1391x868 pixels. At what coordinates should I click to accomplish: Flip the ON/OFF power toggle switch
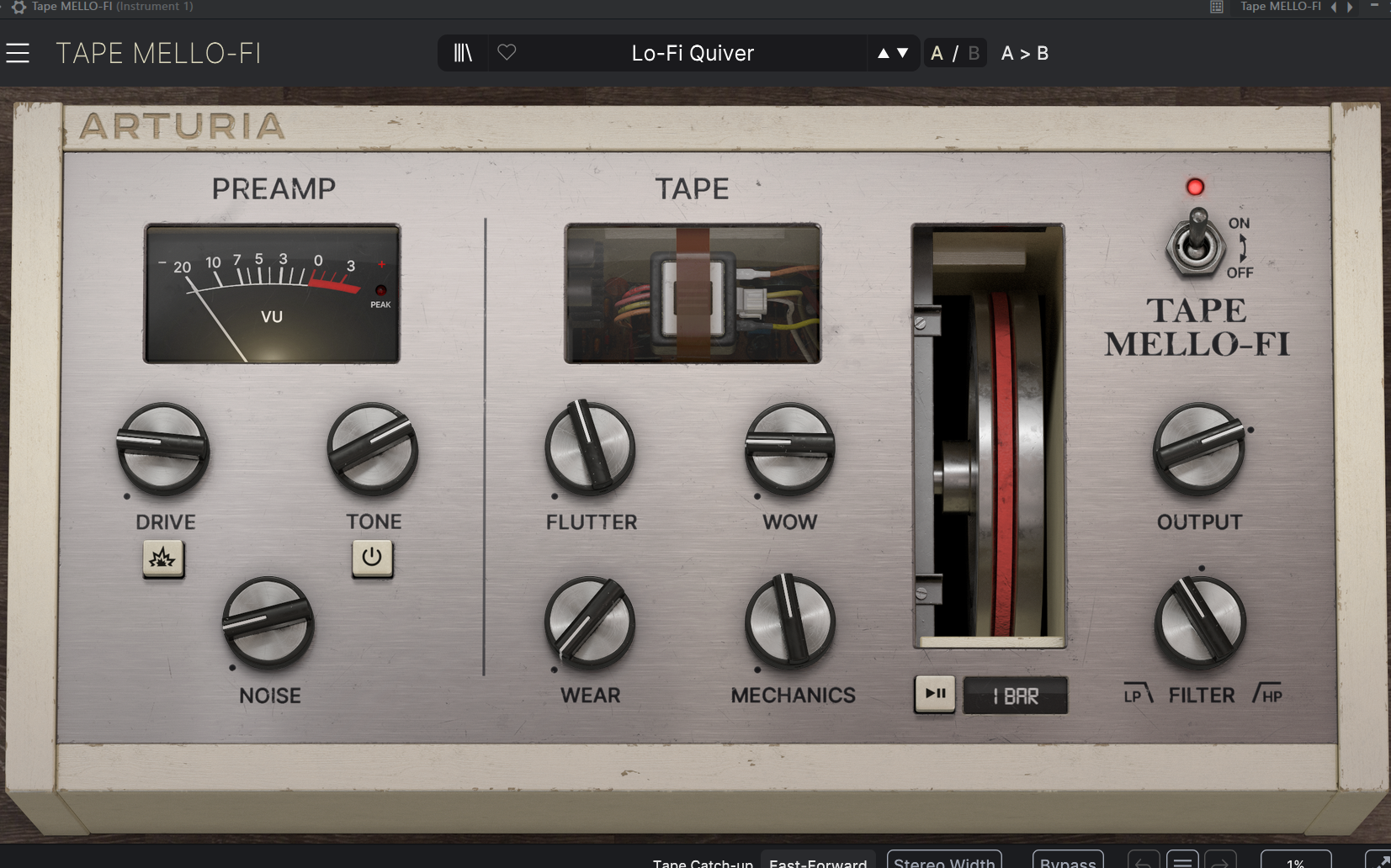pos(1196,244)
